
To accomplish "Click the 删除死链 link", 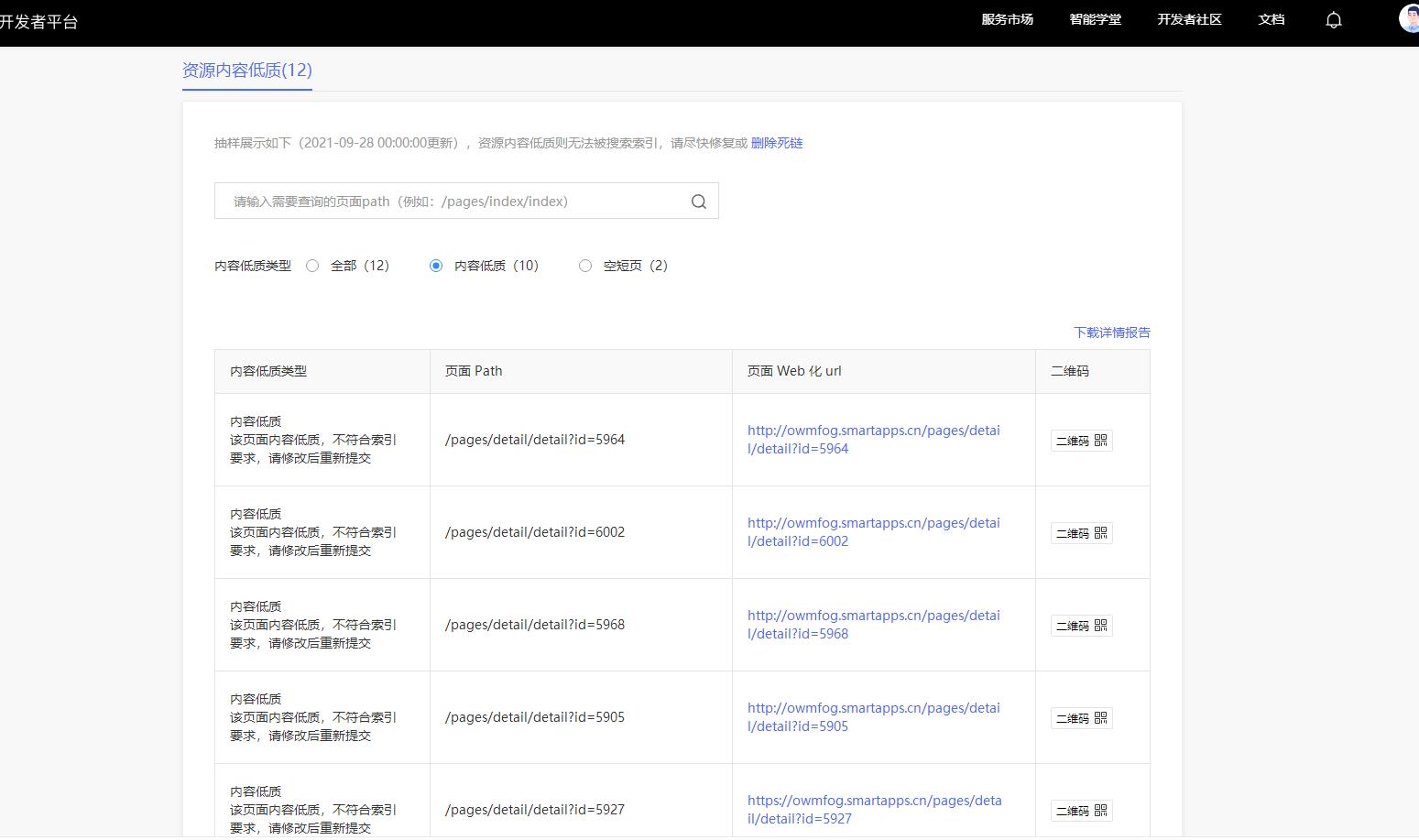I will point(777,143).
